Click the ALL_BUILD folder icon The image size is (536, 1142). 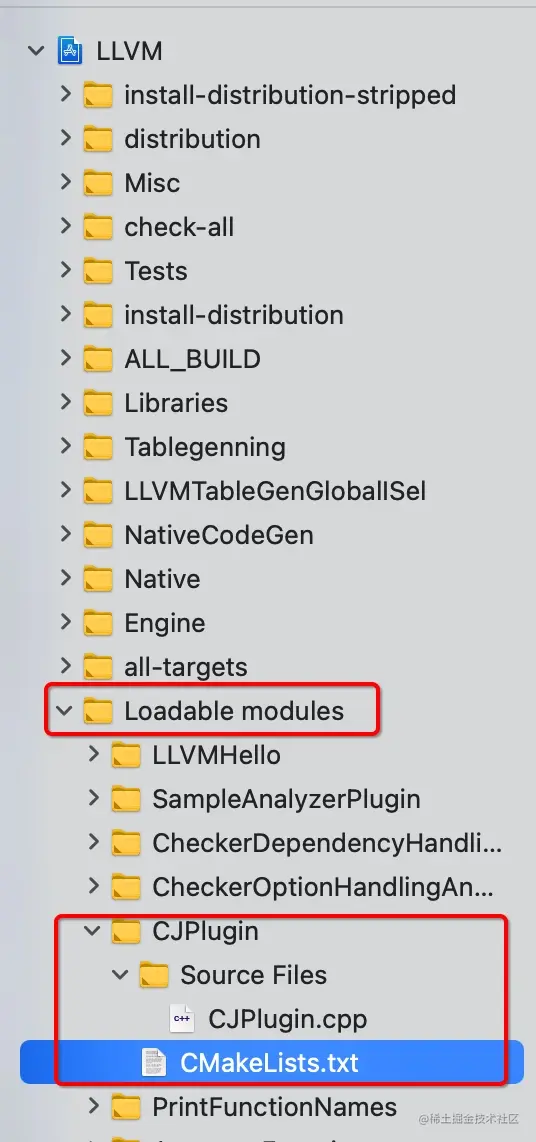(x=98, y=359)
